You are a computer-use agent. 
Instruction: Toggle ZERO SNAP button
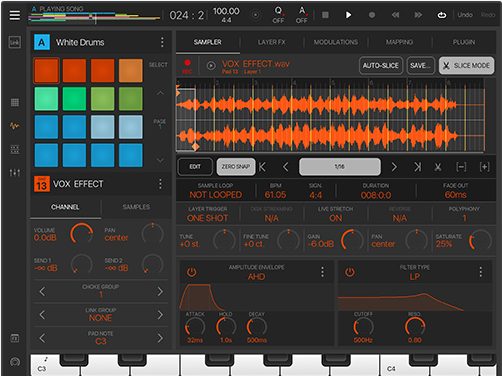point(236,167)
